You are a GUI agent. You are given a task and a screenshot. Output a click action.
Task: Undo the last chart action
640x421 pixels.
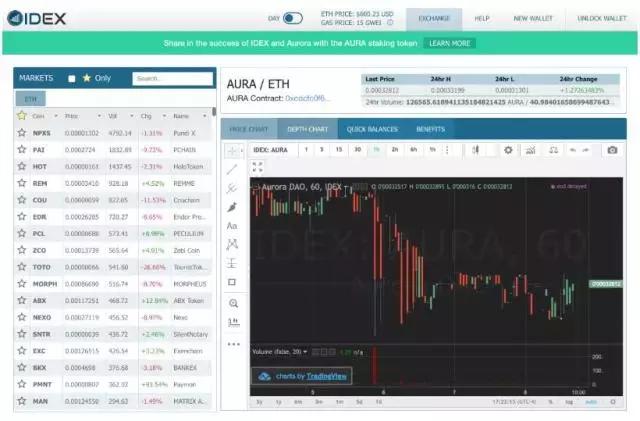pyautogui.click(x=573, y=150)
